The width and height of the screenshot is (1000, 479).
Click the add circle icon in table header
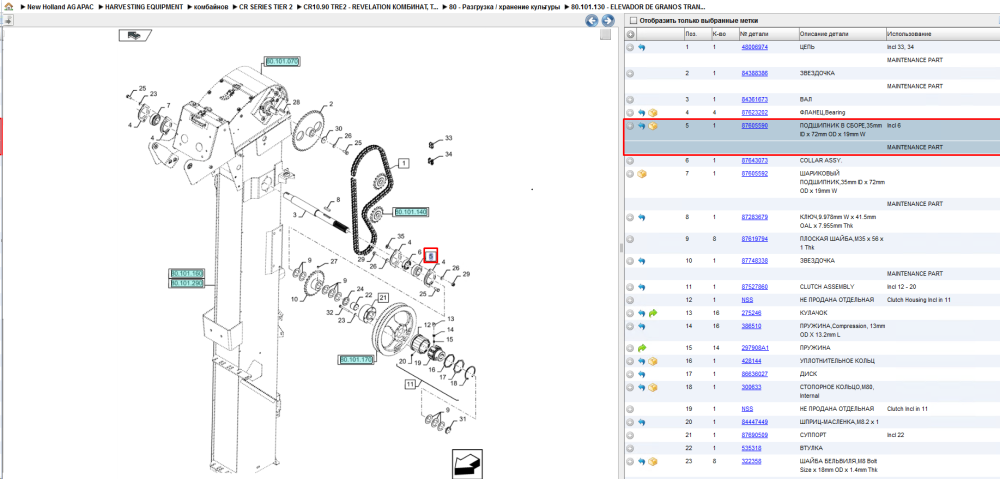[630, 34]
